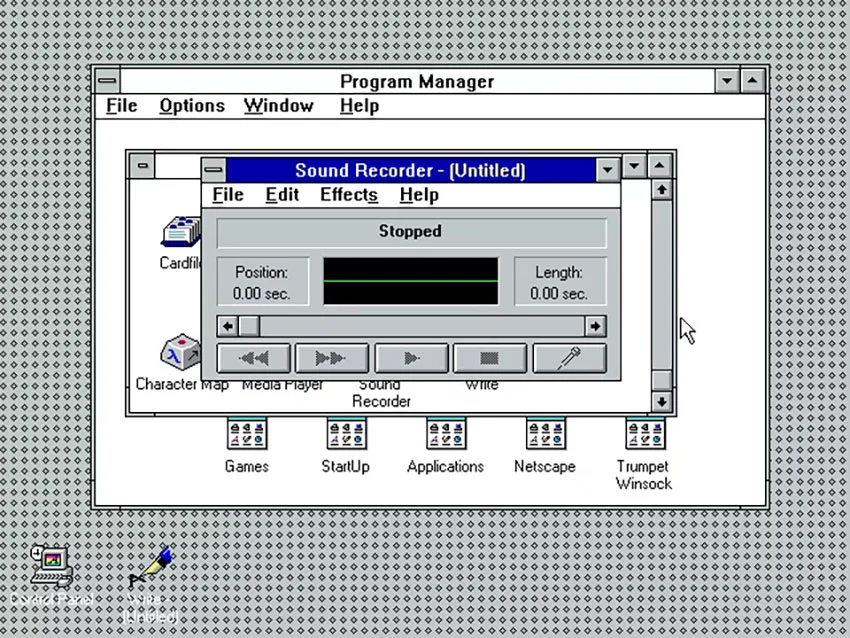Click the fast forward button

pyautogui.click(x=332, y=358)
